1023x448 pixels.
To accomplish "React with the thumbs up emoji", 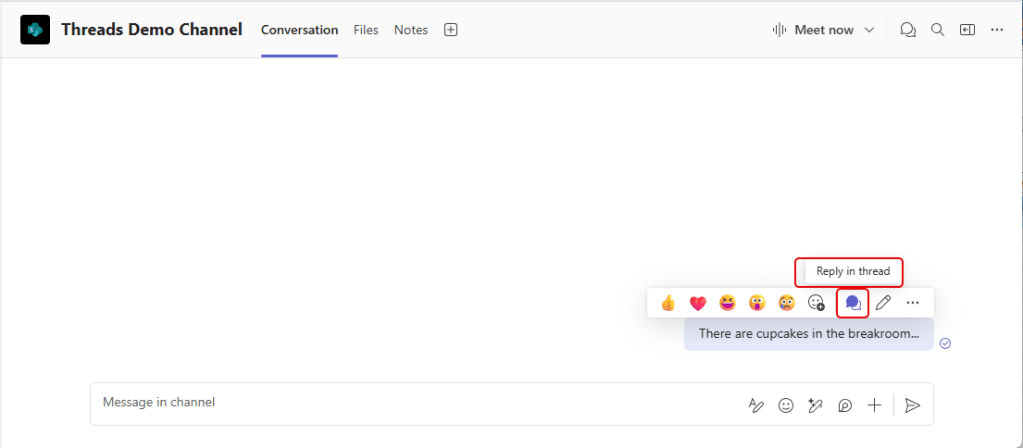I will click(x=668, y=302).
